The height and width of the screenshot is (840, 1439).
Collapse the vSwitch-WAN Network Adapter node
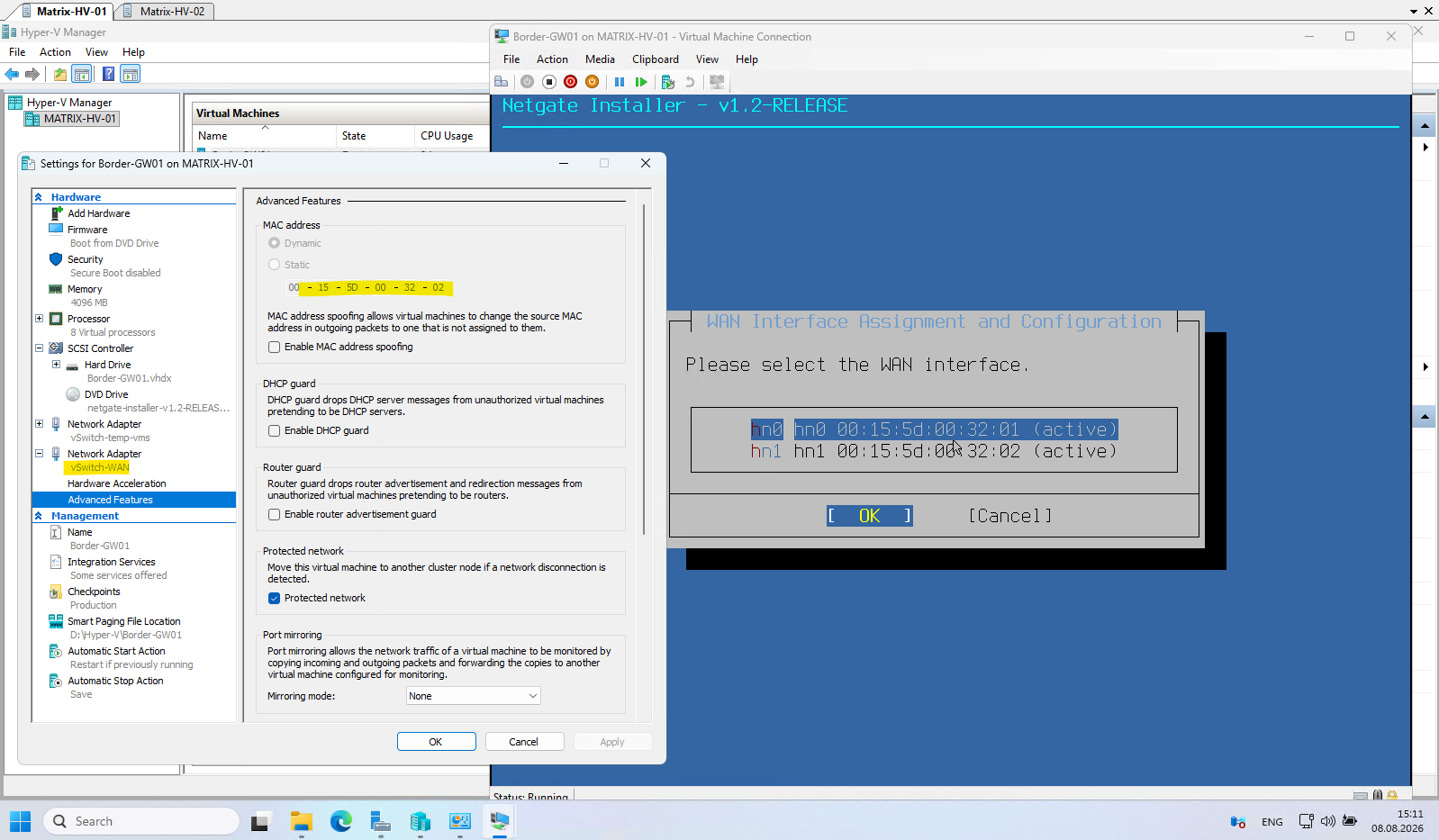39,454
